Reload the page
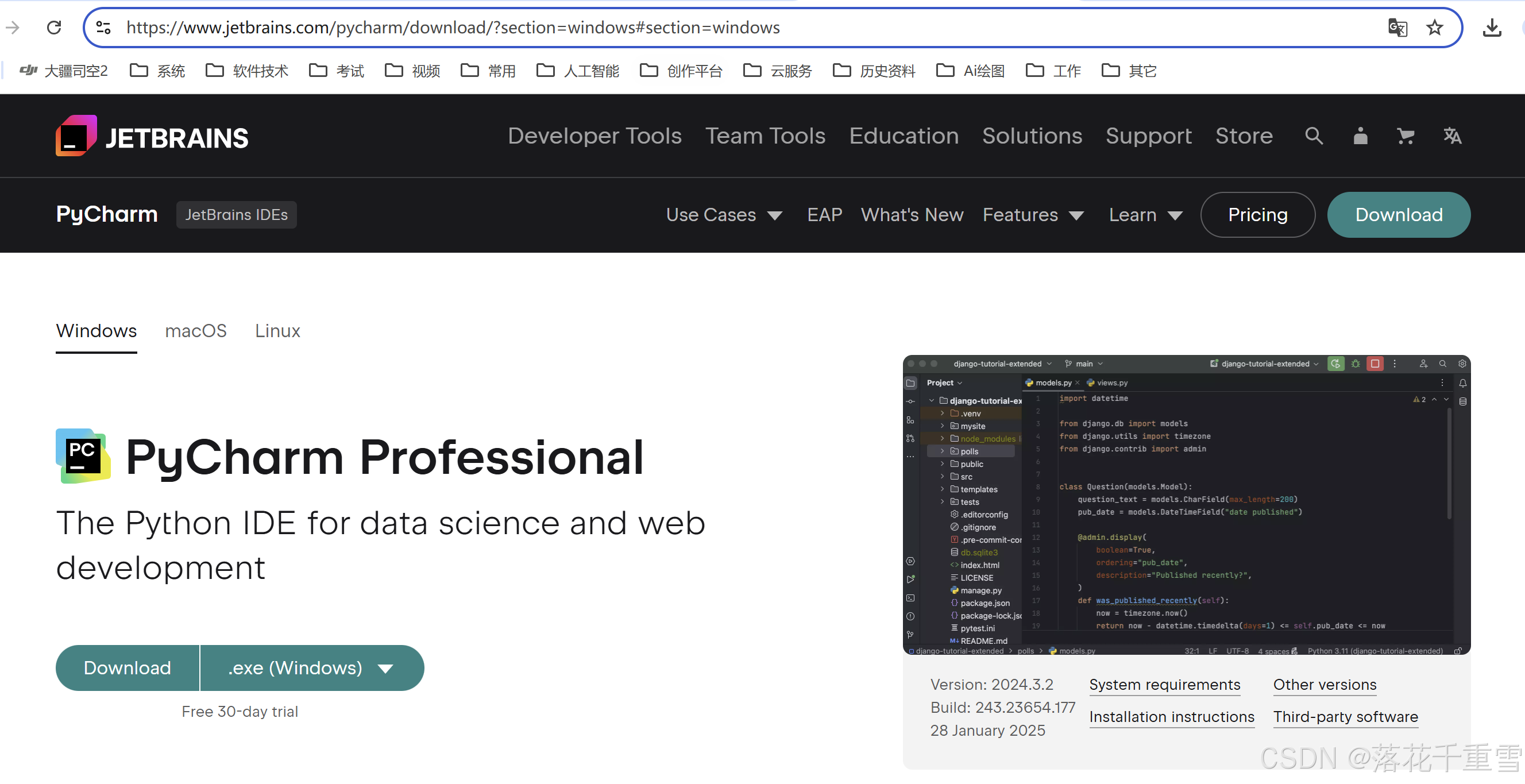Screen dimensions: 1525x784 pos(54,27)
